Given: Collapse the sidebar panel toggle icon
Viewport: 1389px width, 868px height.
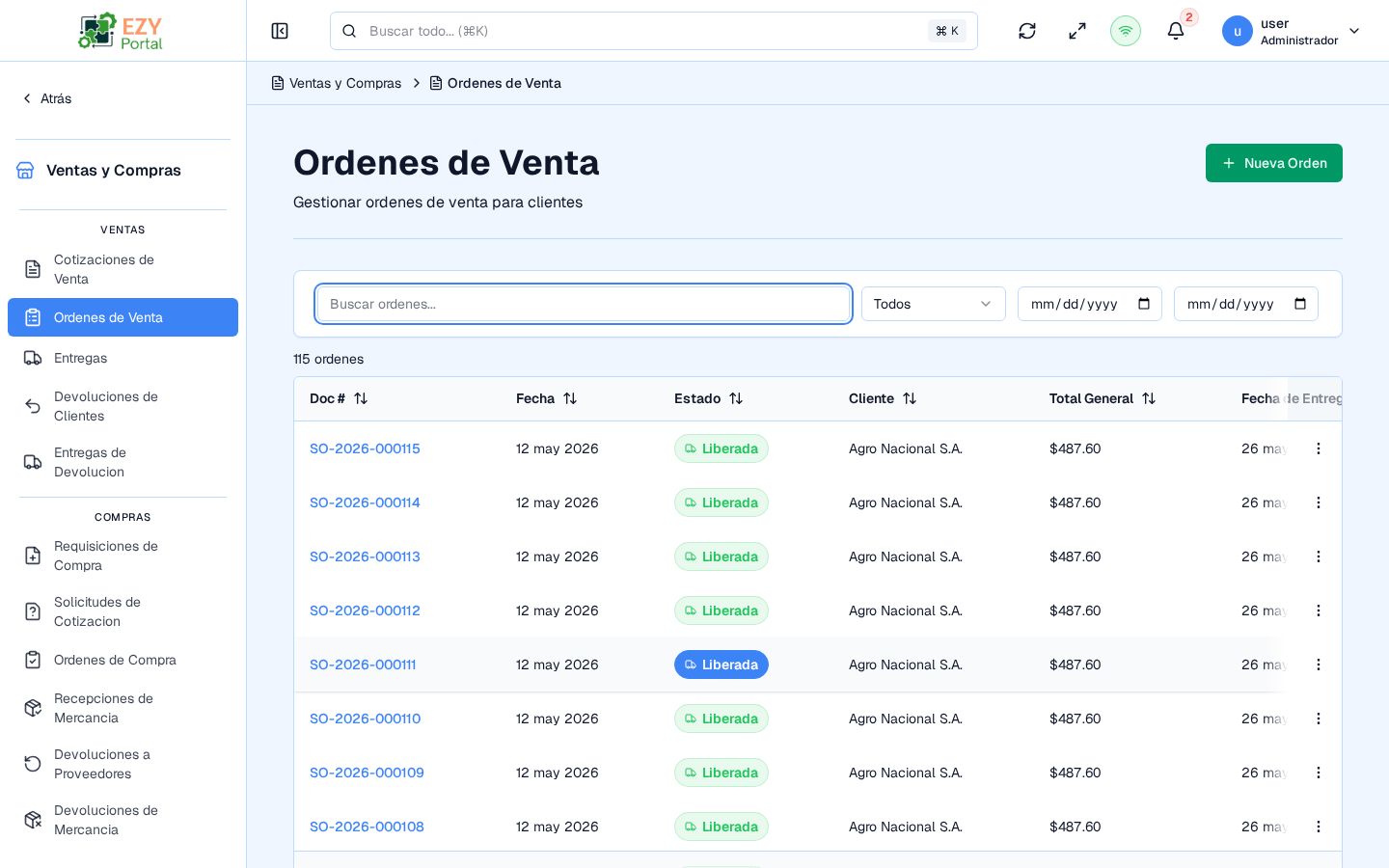Looking at the screenshot, I should [280, 31].
